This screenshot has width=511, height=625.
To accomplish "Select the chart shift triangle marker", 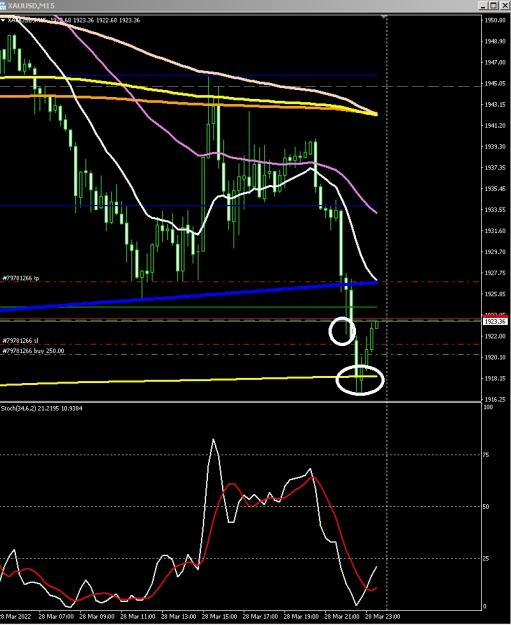I will pyautogui.click(x=384, y=17).
